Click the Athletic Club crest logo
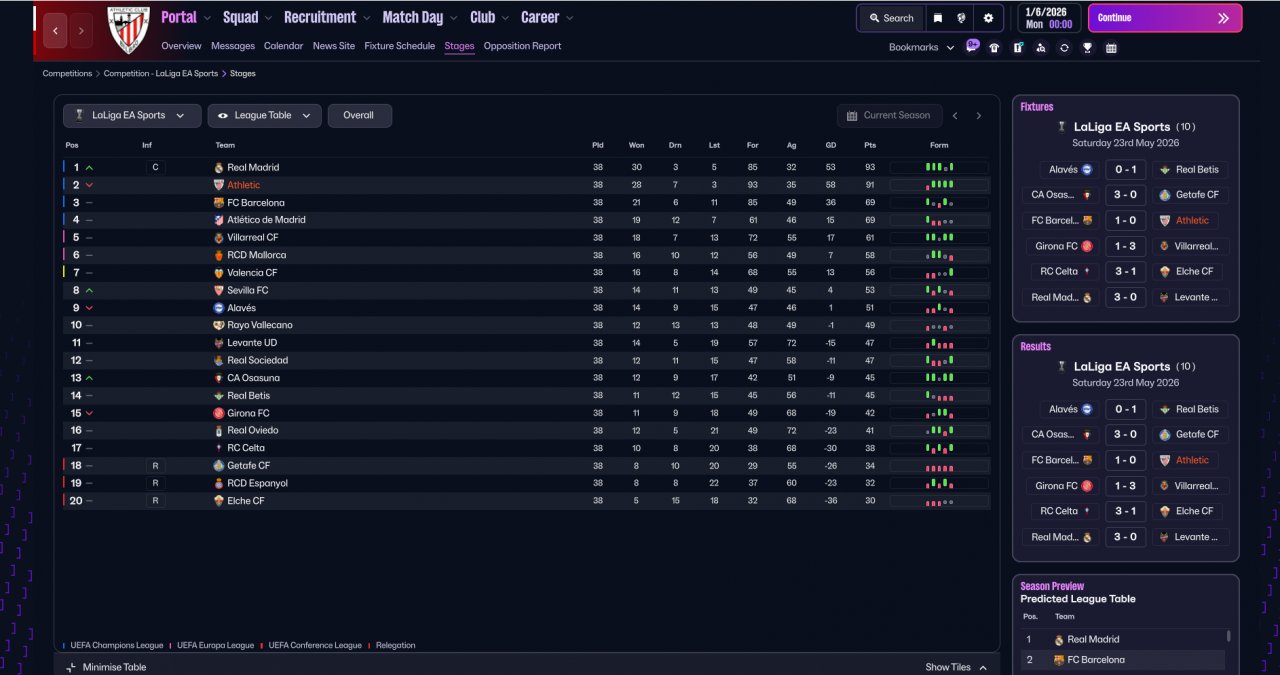 128,29
